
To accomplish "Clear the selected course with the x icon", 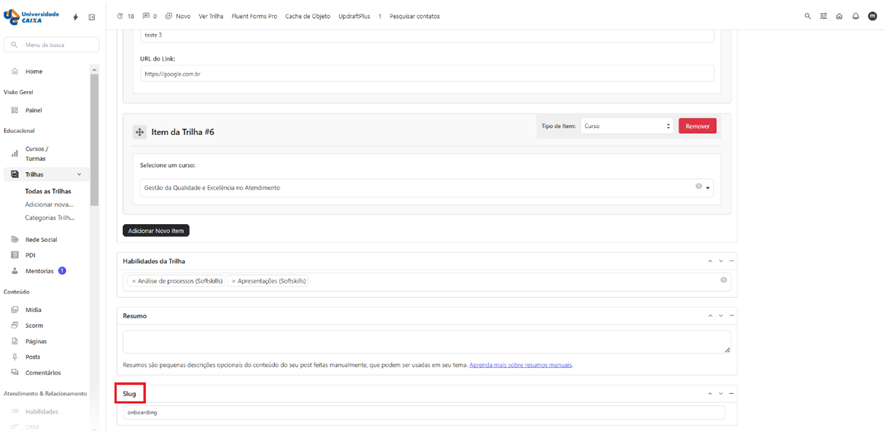I will click(698, 186).
